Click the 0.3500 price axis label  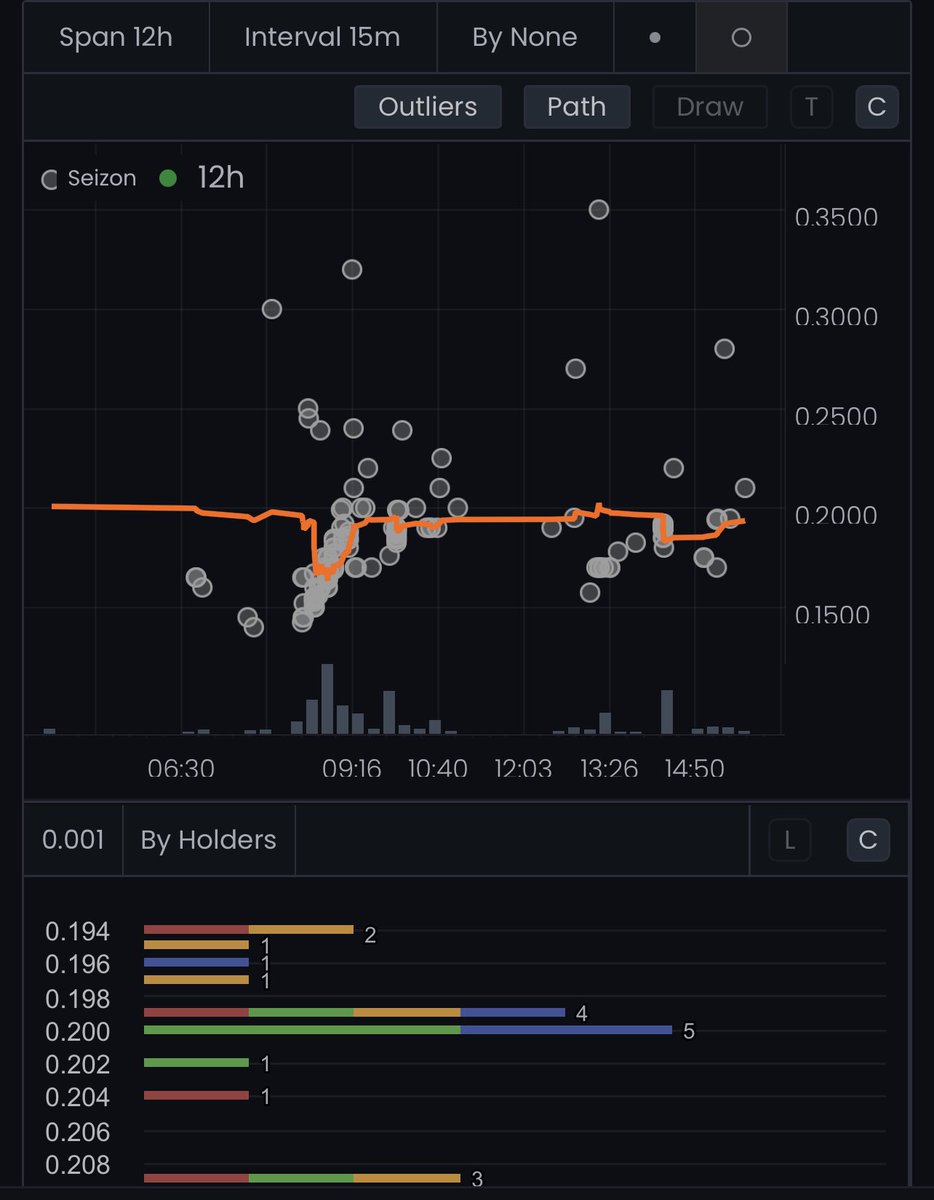tap(836, 217)
